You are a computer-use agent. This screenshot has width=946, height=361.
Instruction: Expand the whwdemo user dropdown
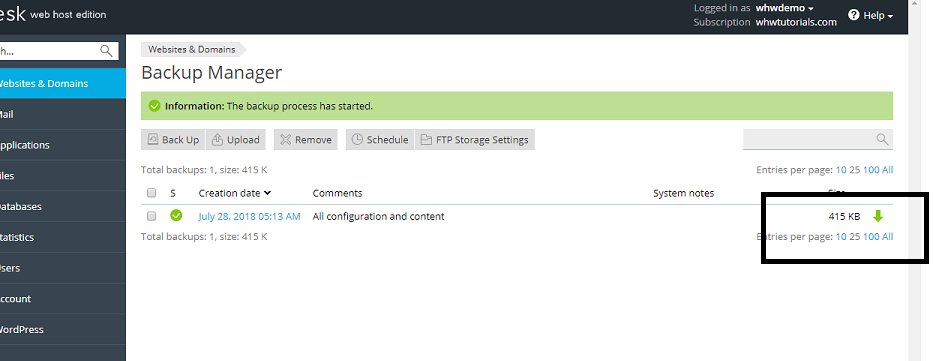[x=784, y=8]
